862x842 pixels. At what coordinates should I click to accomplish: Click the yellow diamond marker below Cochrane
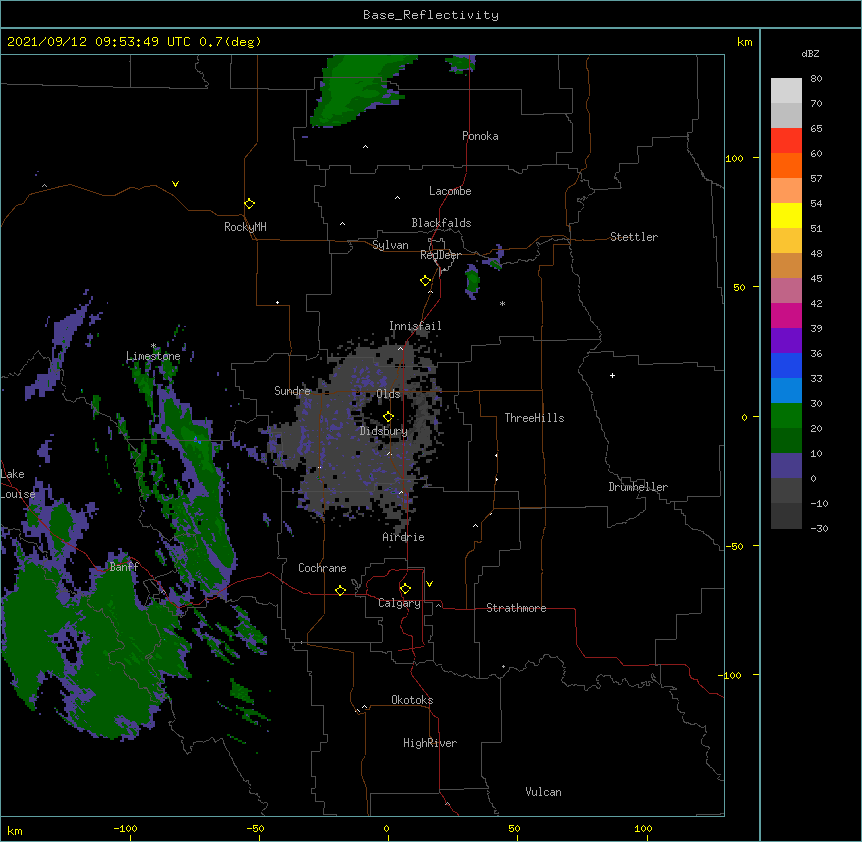(x=340, y=590)
